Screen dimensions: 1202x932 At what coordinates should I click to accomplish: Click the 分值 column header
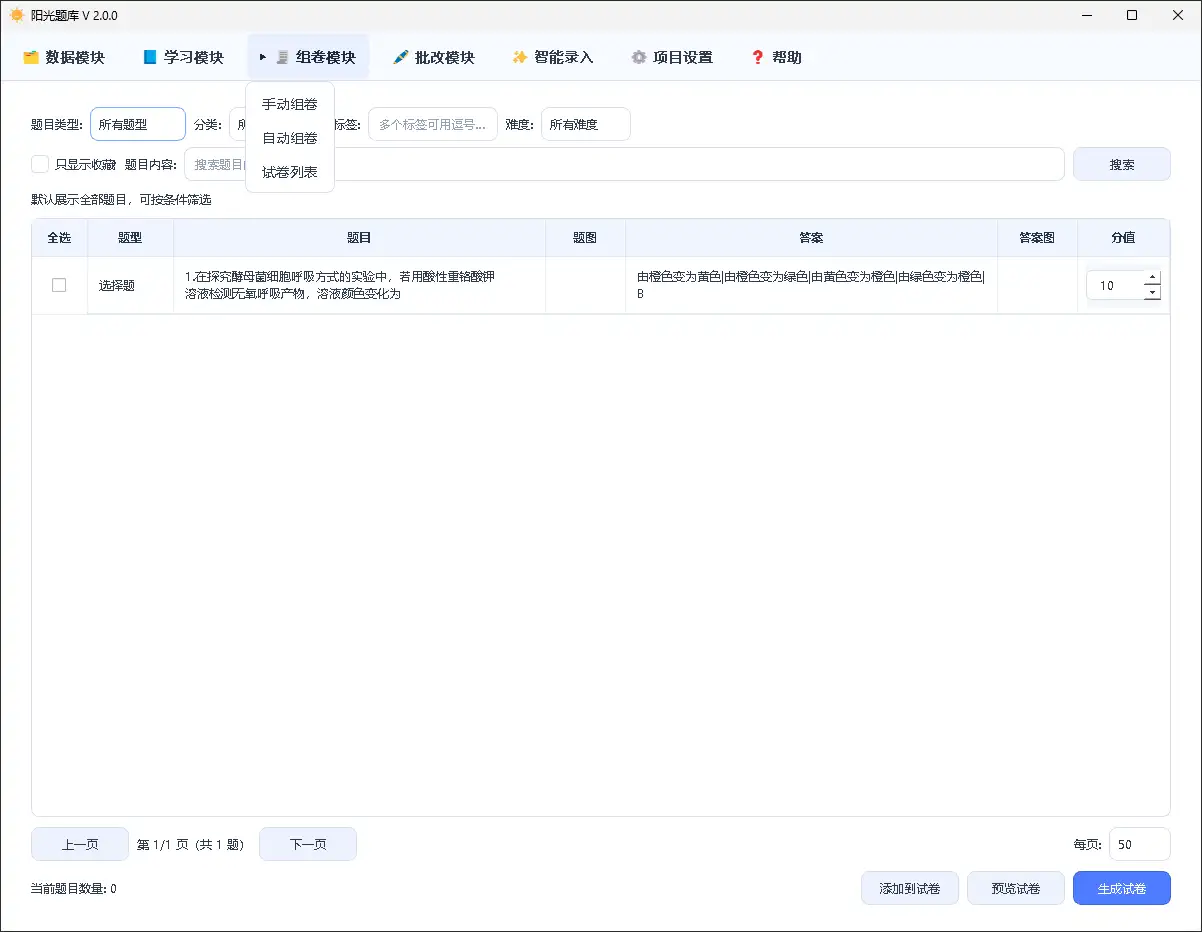[x=1123, y=238]
